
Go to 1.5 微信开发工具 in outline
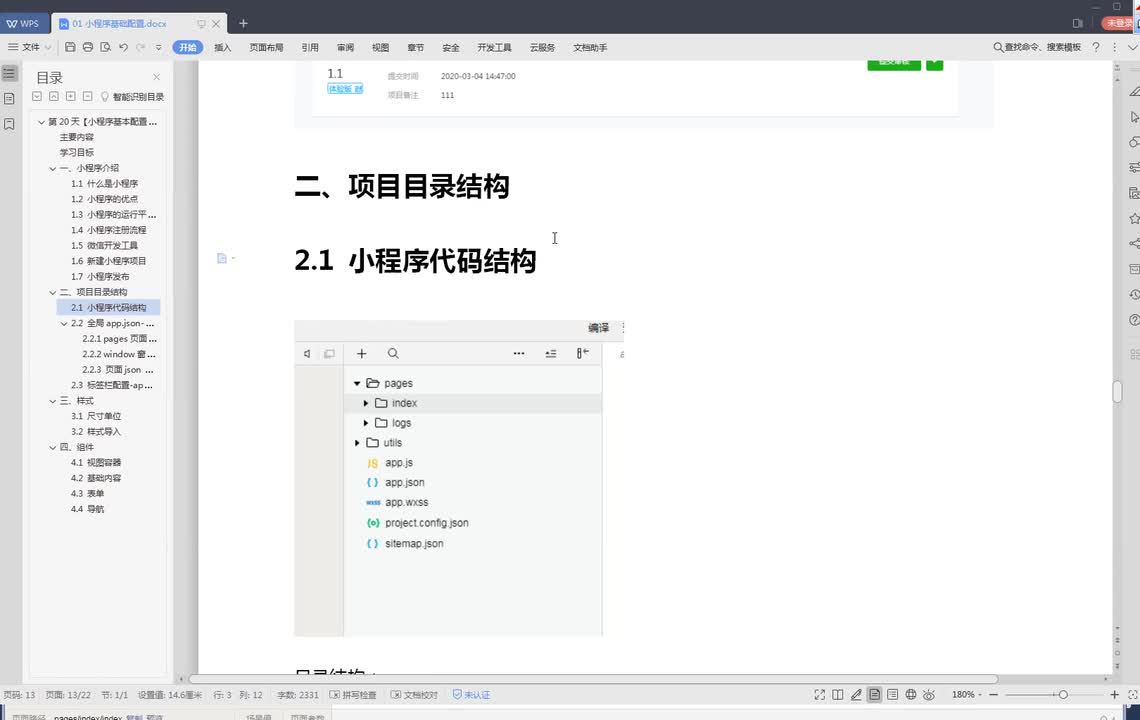(x=105, y=246)
